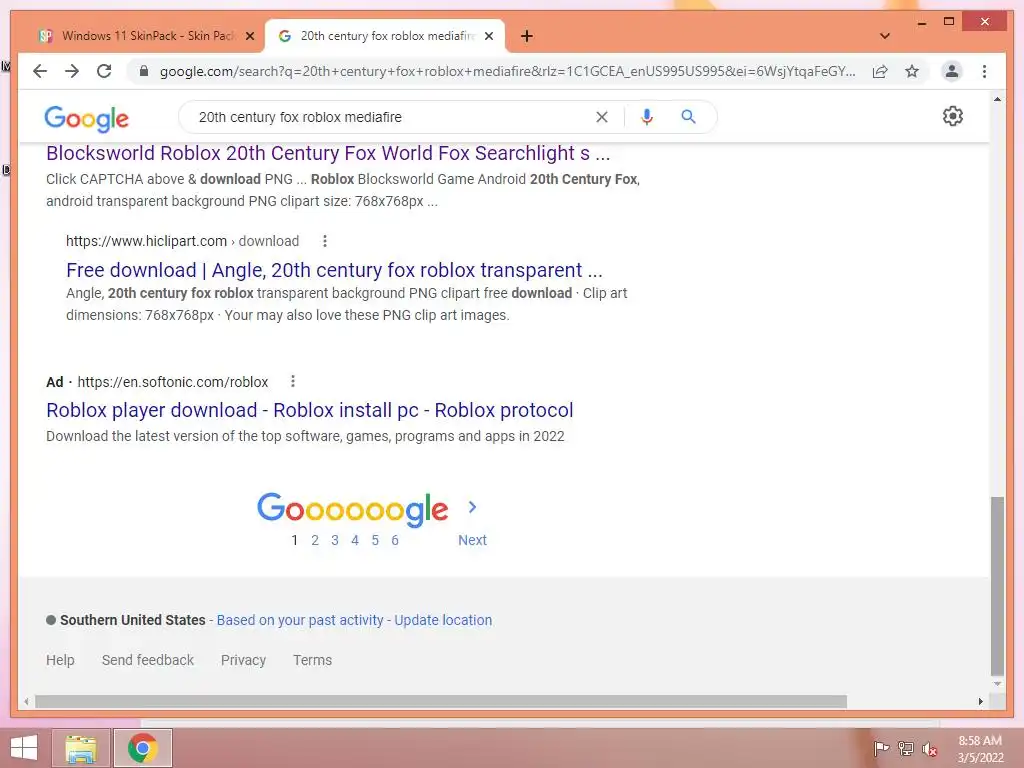Click the scroll-right arrow of horizontal scrollbar

click(980, 701)
